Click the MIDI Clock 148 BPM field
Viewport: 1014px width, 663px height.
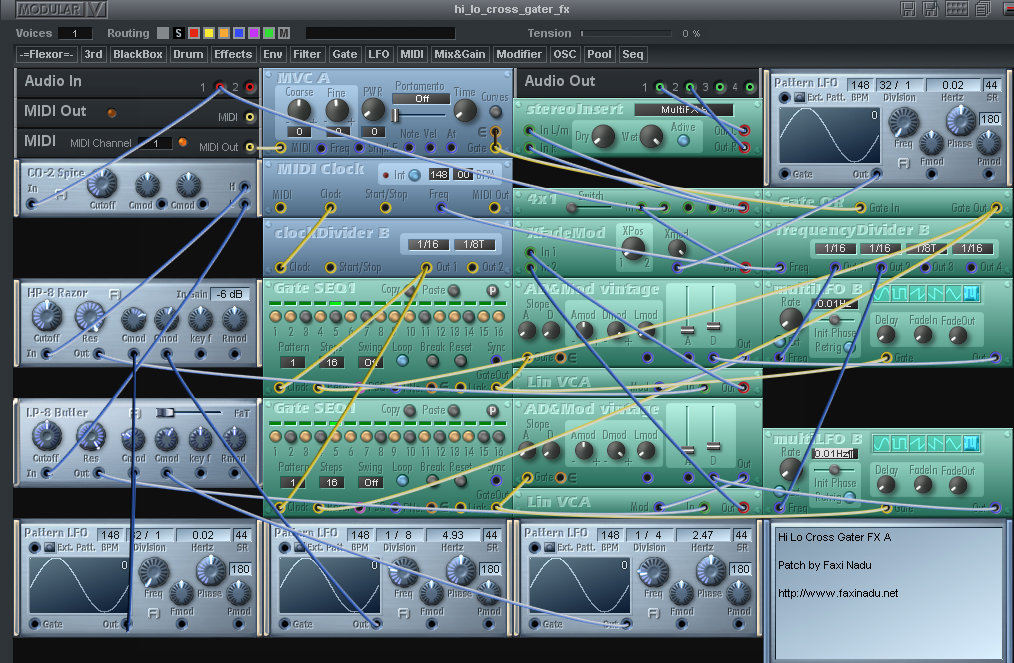pos(439,175)
